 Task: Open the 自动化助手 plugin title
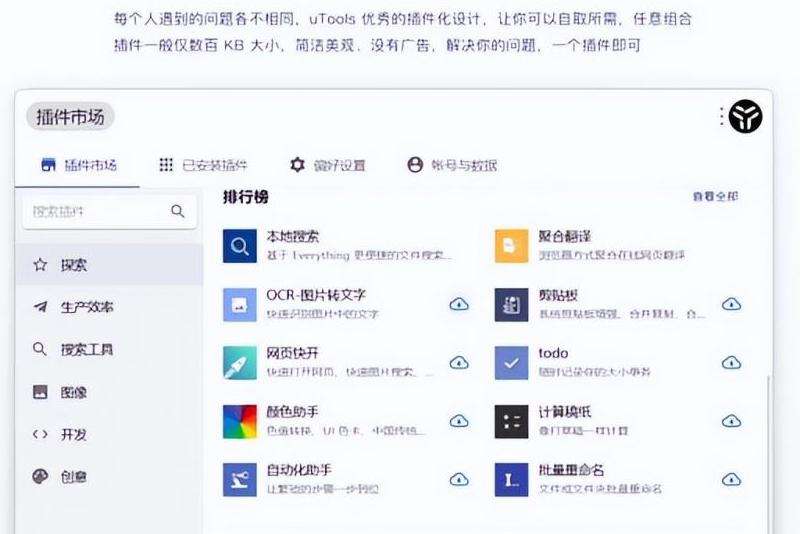[299, 470]
